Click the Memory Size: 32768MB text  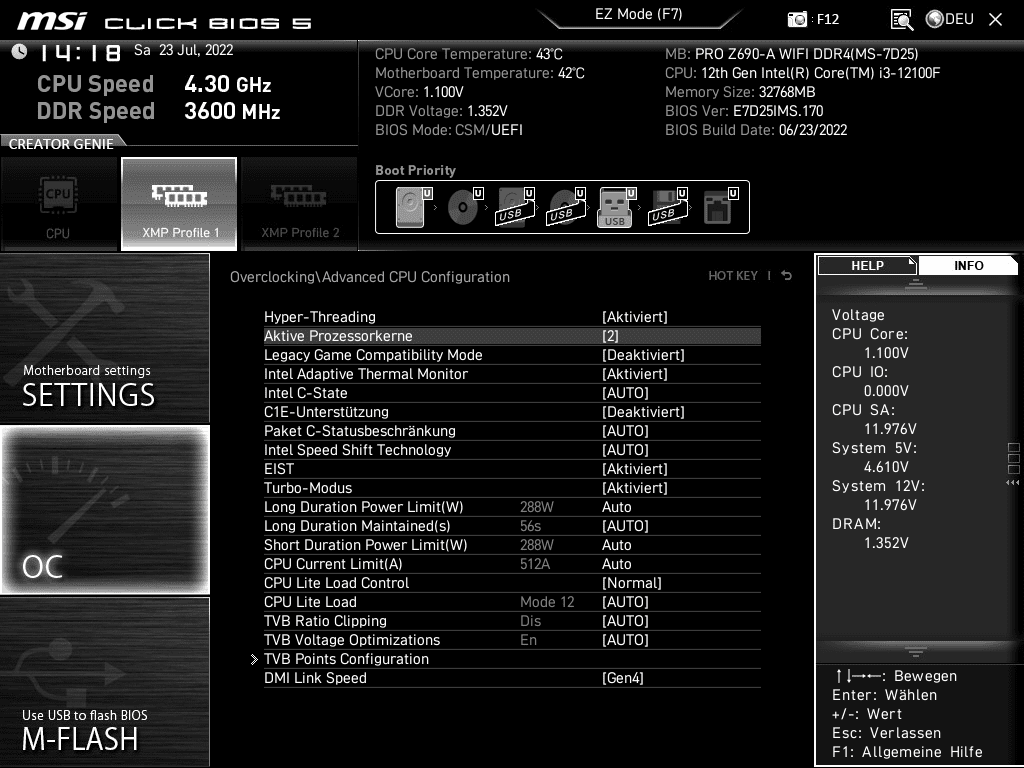[740, 92]
